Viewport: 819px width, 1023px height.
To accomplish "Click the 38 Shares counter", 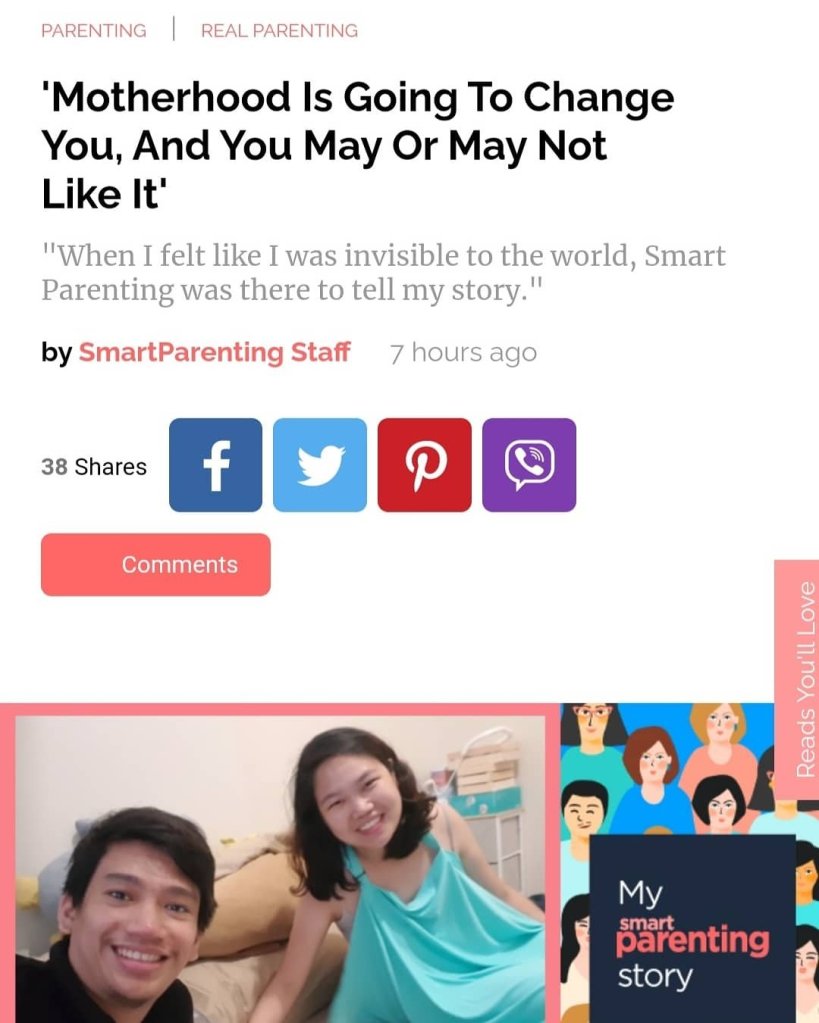I will tap(94, 466).
